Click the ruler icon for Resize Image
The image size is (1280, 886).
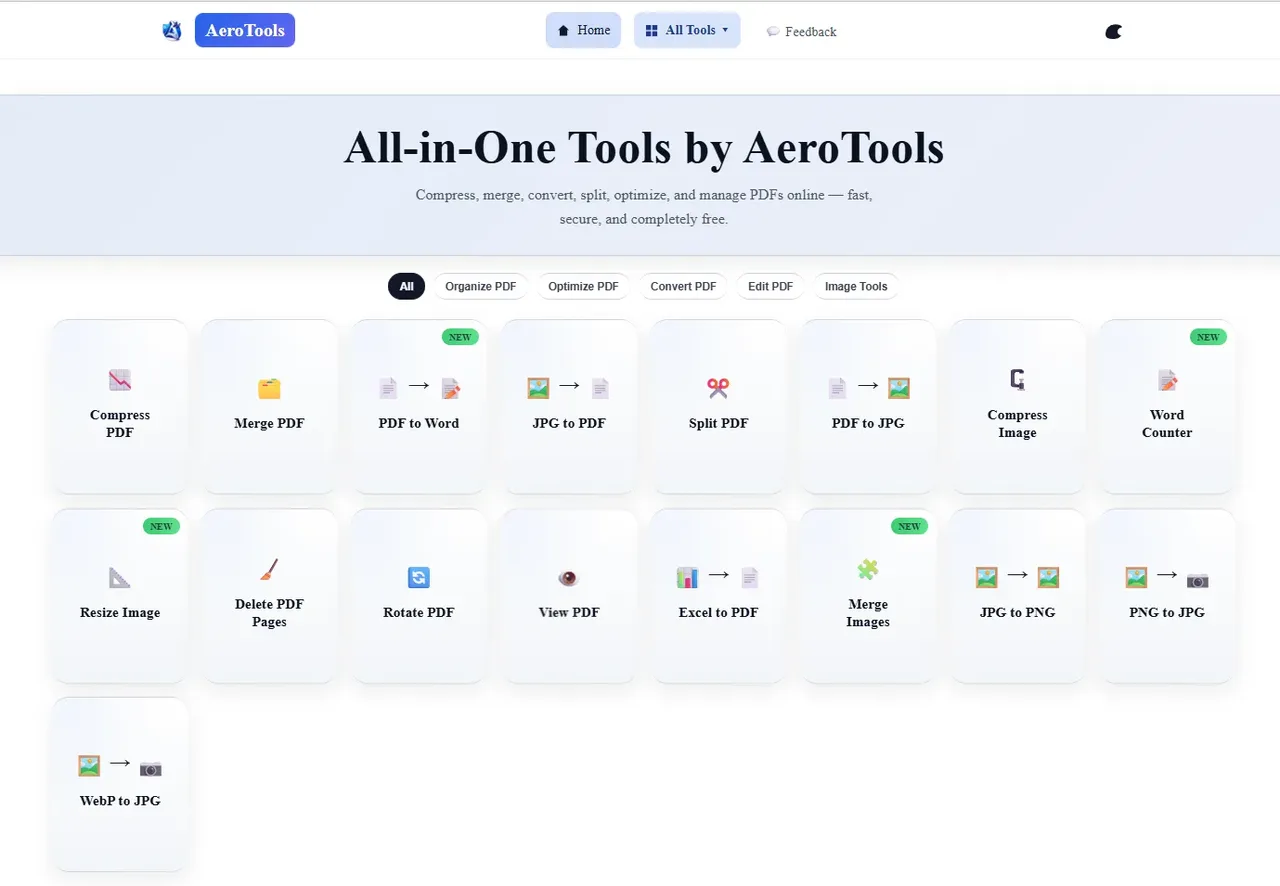(x=120, y=577)
